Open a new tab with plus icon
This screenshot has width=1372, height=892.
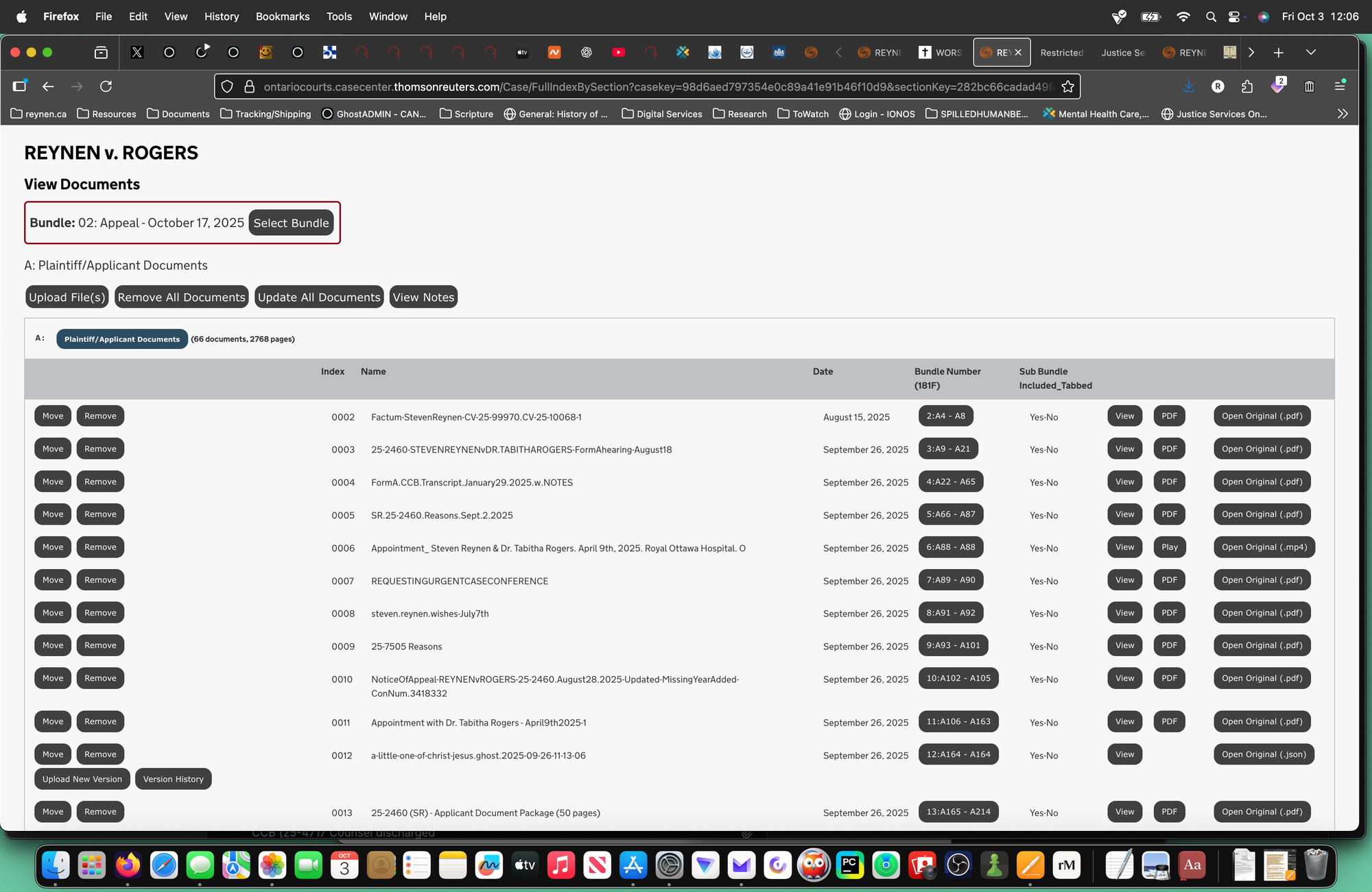coord(1279,53)
